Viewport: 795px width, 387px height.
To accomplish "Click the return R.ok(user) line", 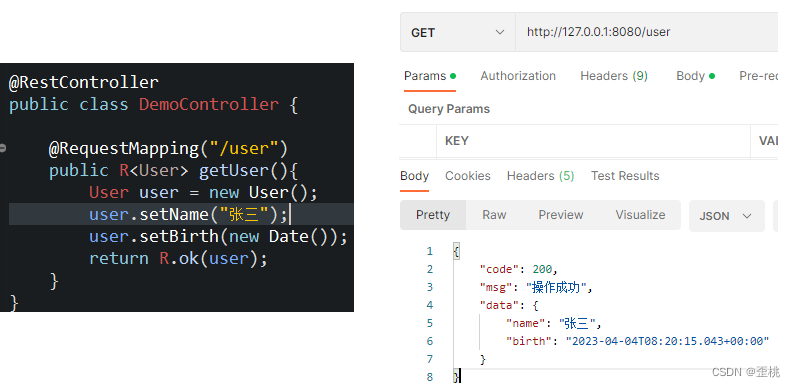I will (x=178, y=259).
